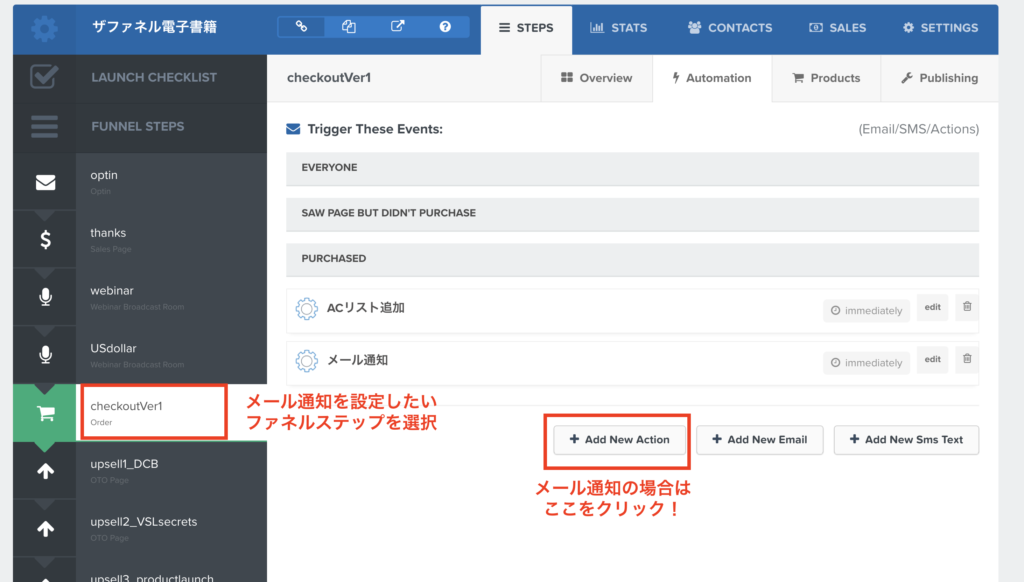Open the help question mark icon
The height and width of the screenshot is (582, 1024).
pyautogui.click(x=445, y=27)
